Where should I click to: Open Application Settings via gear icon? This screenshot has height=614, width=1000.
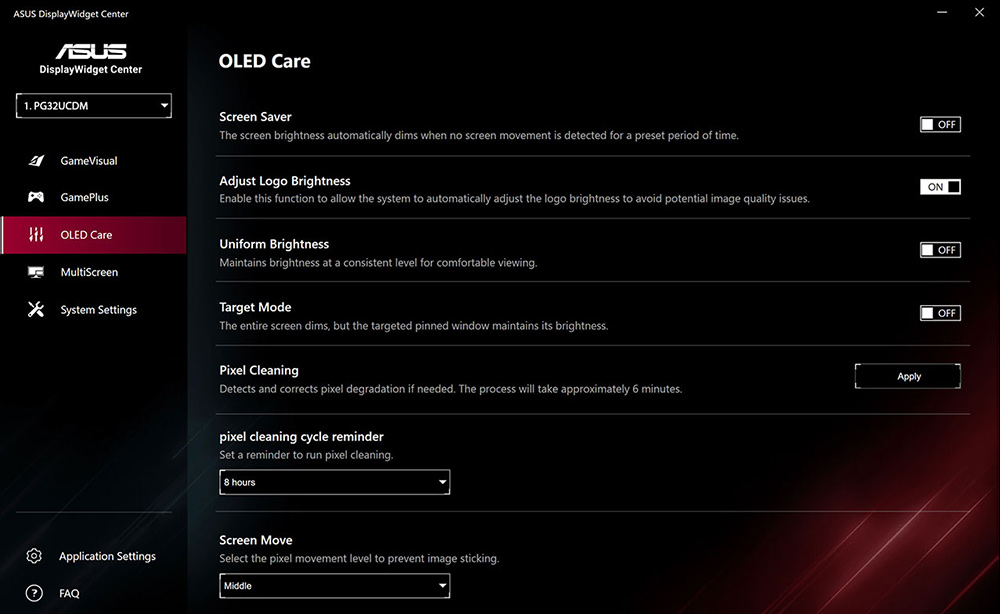33,556
